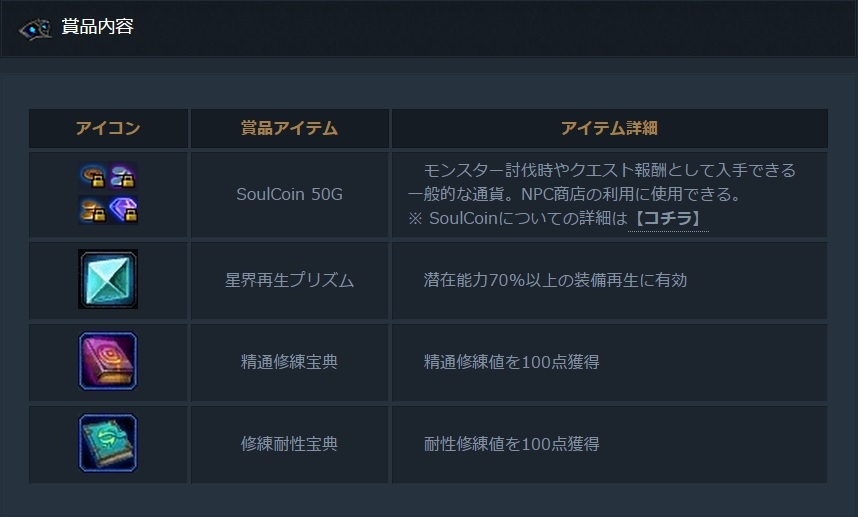Select the SoulCoin 50G item name
Screen dimensions: 858x517
click(x=289, y=194)
